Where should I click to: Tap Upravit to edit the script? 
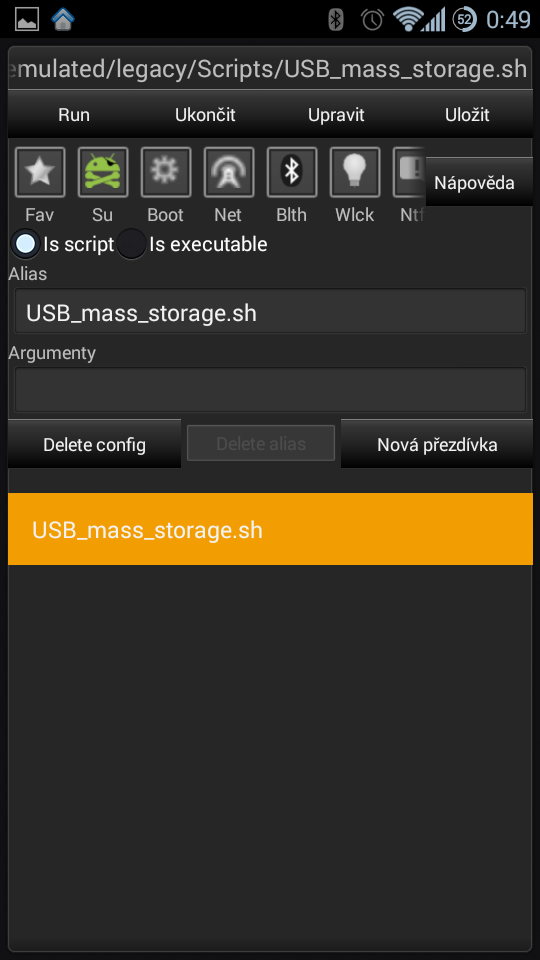click(x=336, y=114)
